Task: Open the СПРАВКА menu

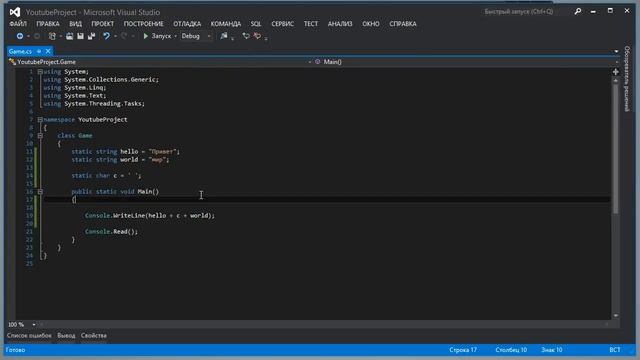Action: coord(403,24)
